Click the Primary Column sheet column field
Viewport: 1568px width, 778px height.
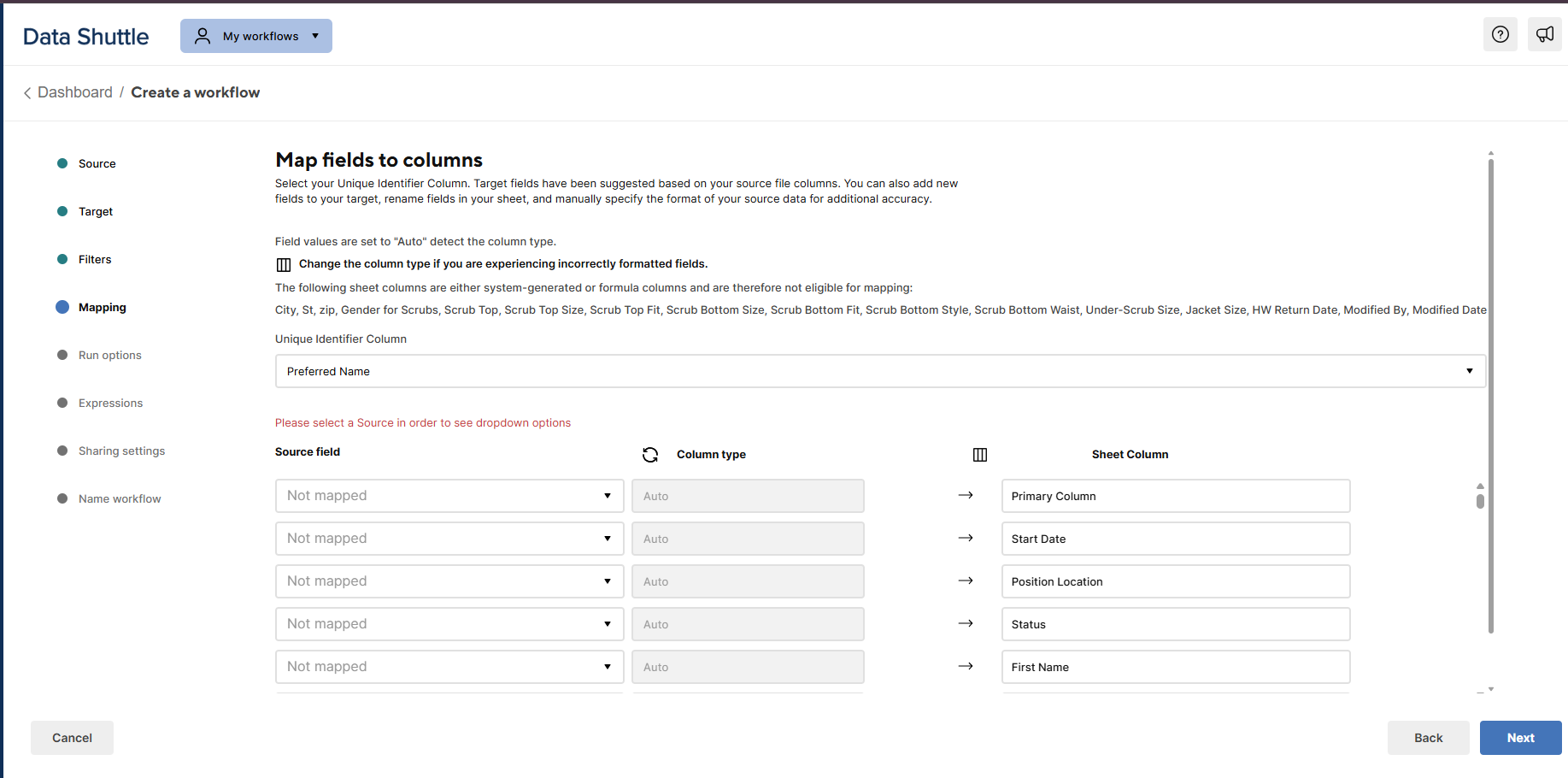(1176, 496)
